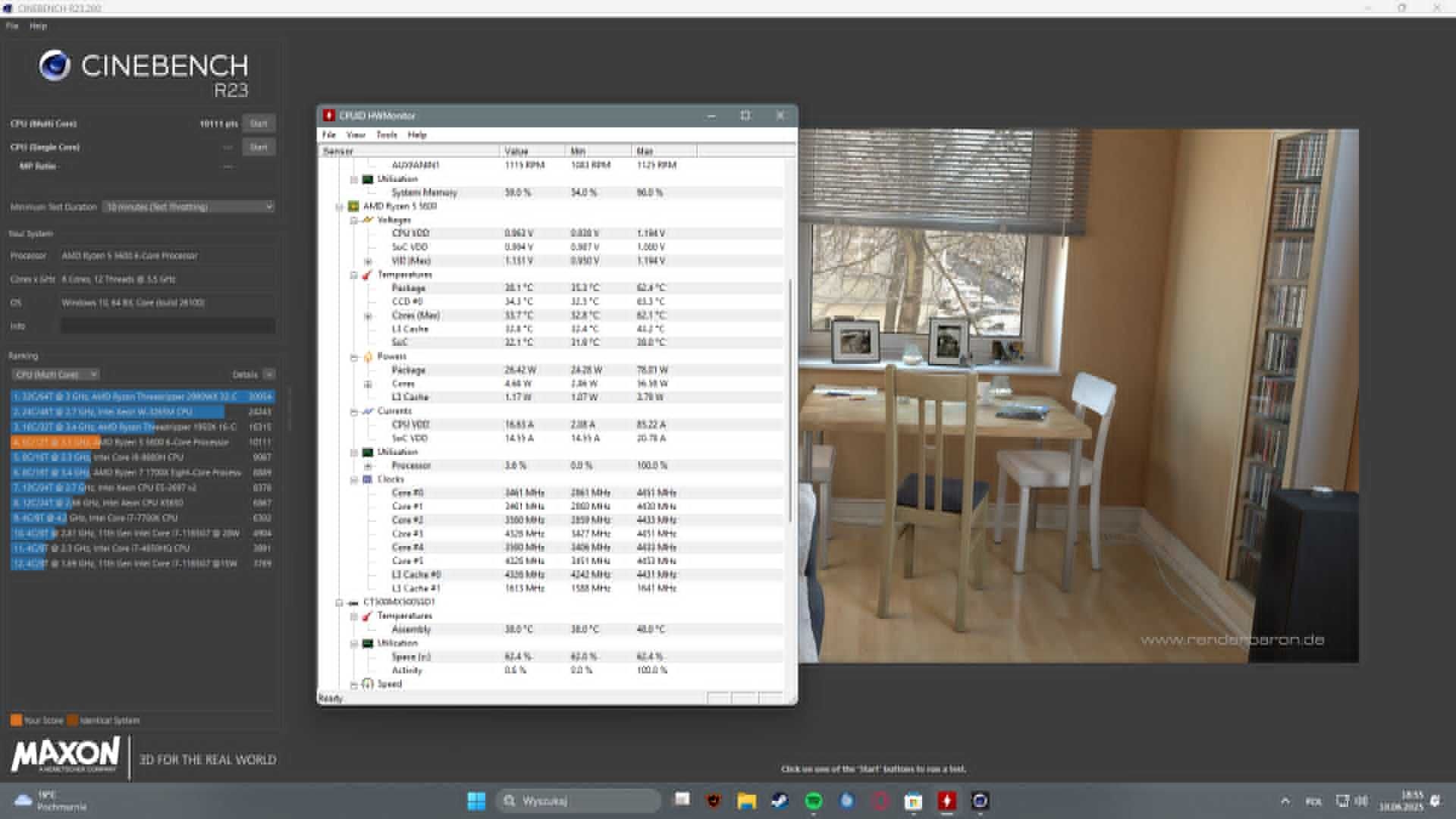Viewport: 1456px width, 819px height.
Task: Click the Voltages node icon under AMD Ryzen
Action: [368, 220]
